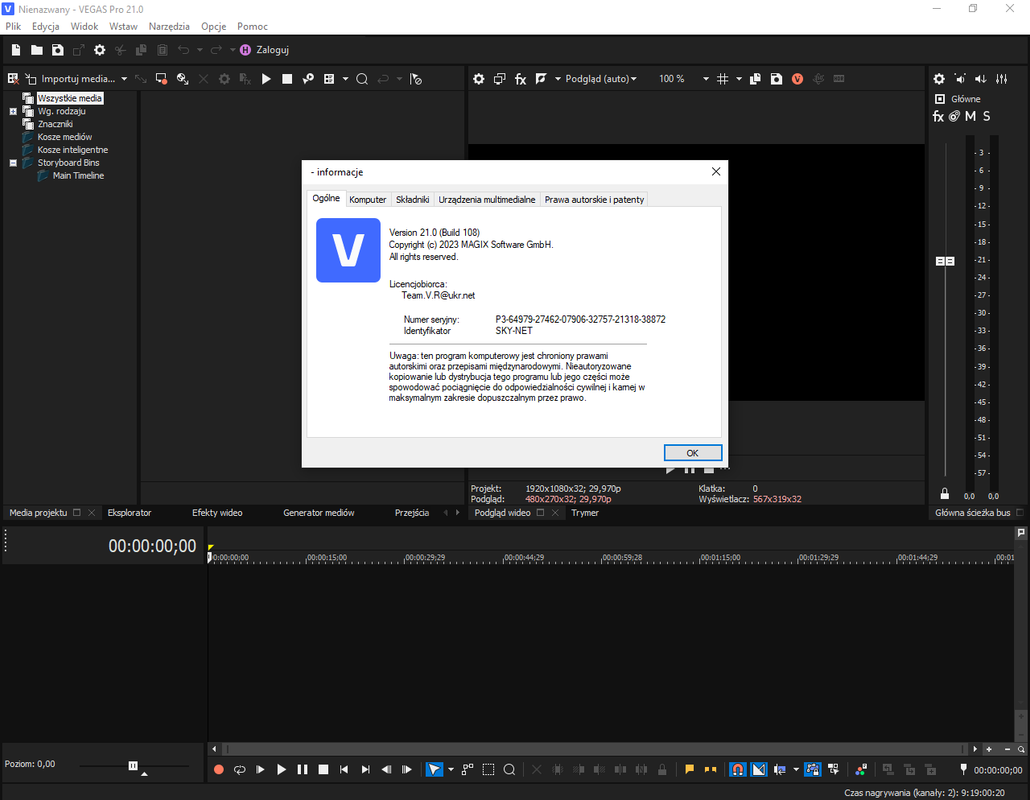The height and width of the screenshot is (800, 1030).
Task: Open the Generator mediów tab
Action: coord(319,513)
